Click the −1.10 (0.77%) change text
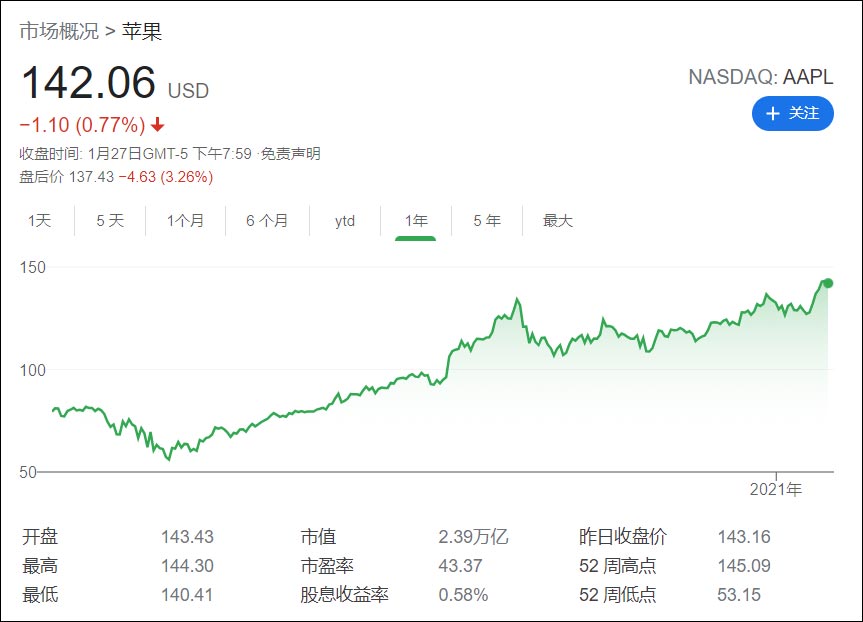The height and width of the screenshot is (622, 863). coord(83,125)
